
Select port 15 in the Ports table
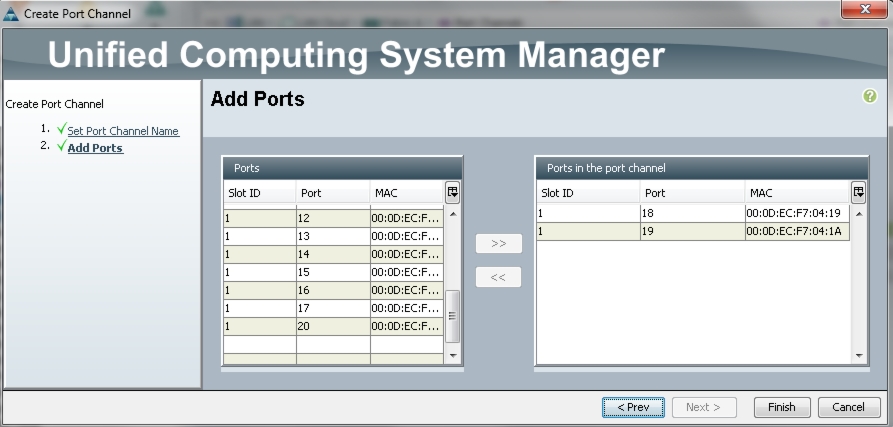(x=333, y=272)
